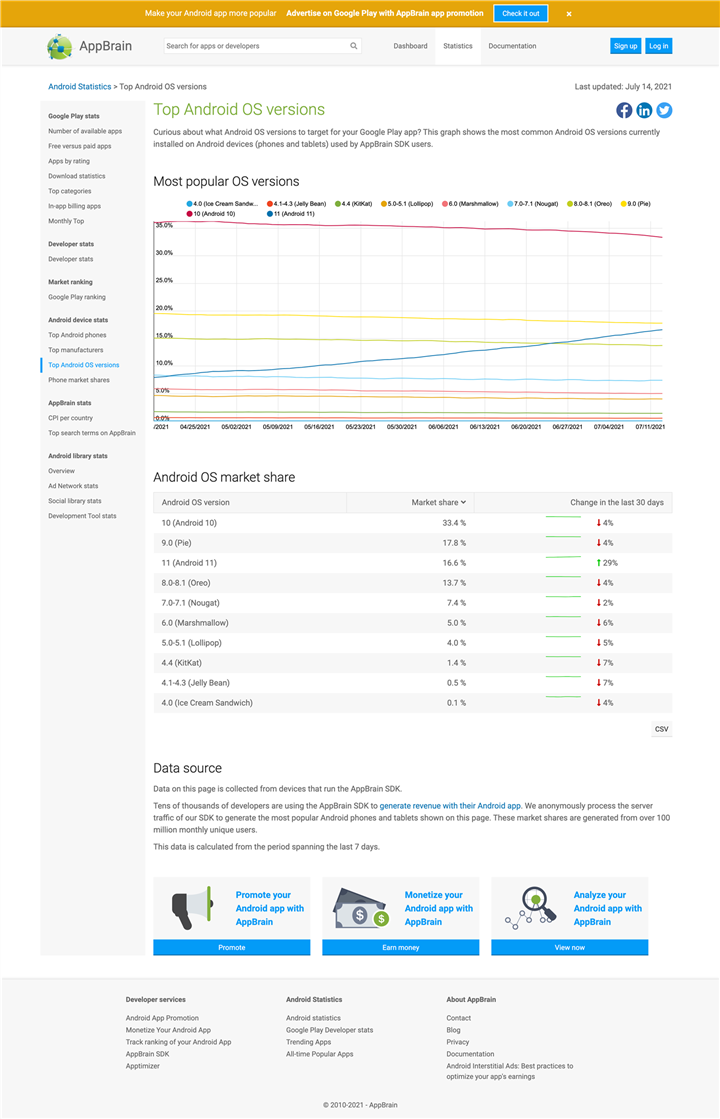Viewport: 720px width, 1119px height.
Task: Open Apps by rating stats
Action: pos(69,161)
